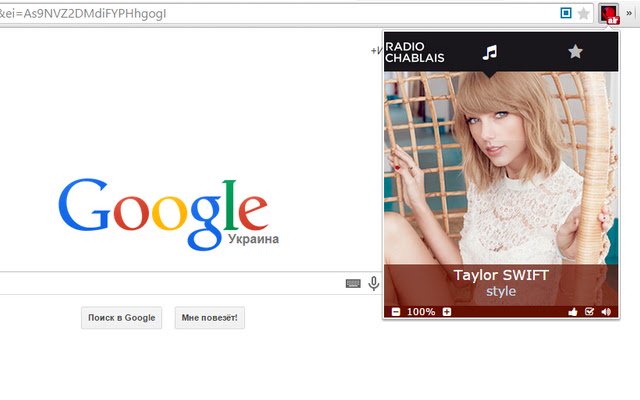Click the Taylor SWIFT artist name

pyautogui.click(x=501, y=275)
